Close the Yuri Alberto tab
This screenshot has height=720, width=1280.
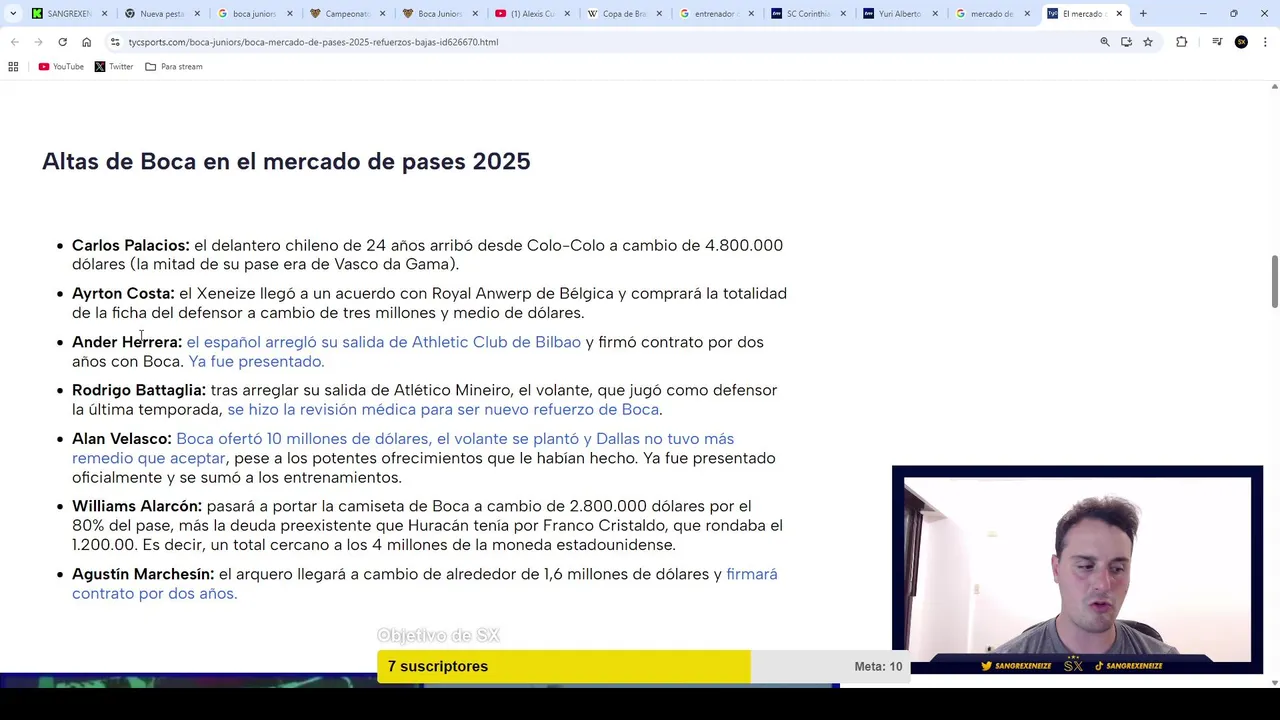pyautogui.click(x=936, y=14)
